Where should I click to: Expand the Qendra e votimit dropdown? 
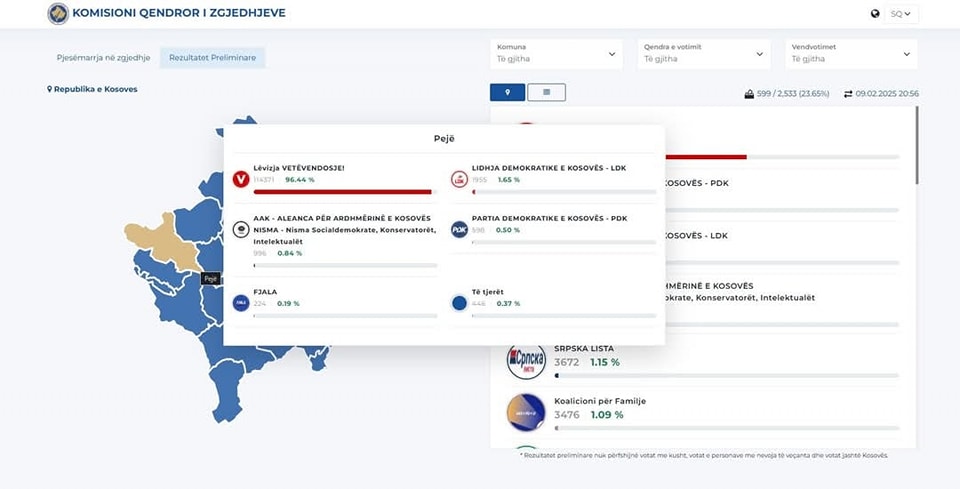point(704,53)
